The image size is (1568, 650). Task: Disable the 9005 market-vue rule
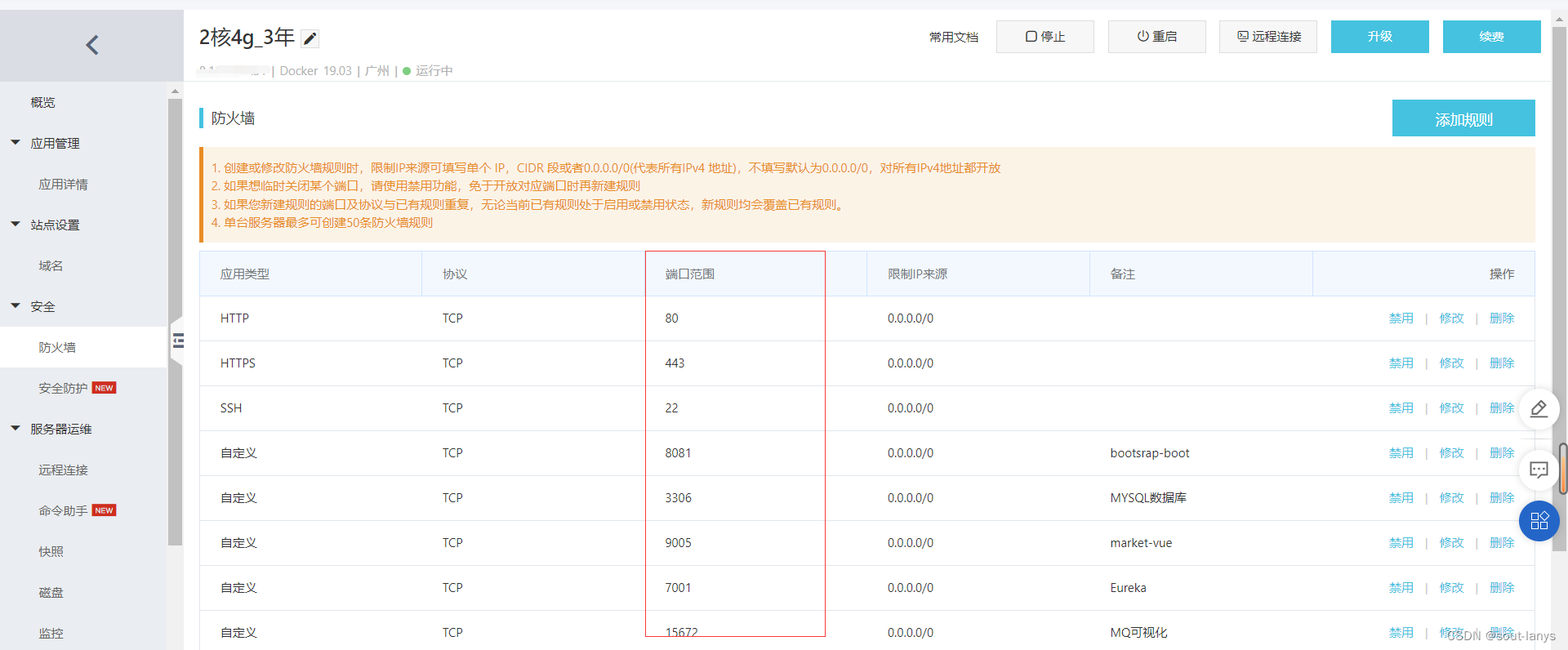click(x=1401, y=543)
